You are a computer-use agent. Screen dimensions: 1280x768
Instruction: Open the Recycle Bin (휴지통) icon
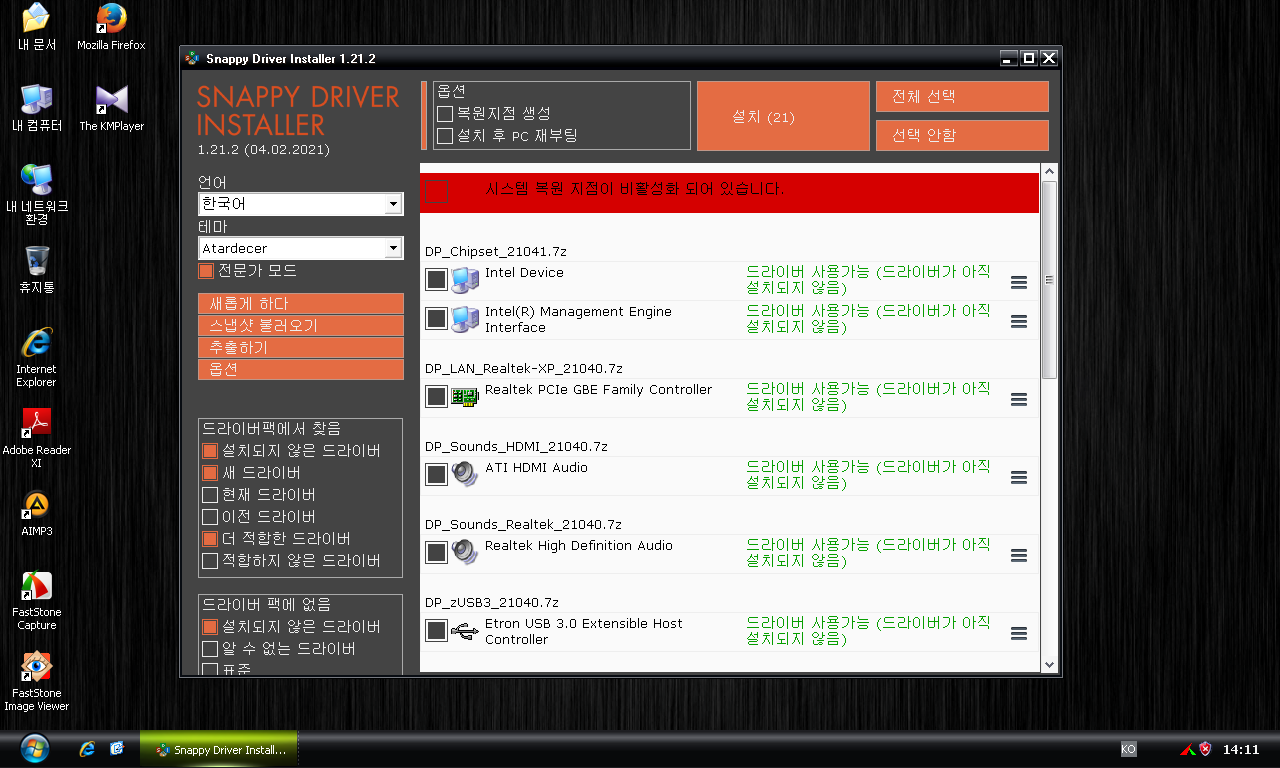pos(37,269)
